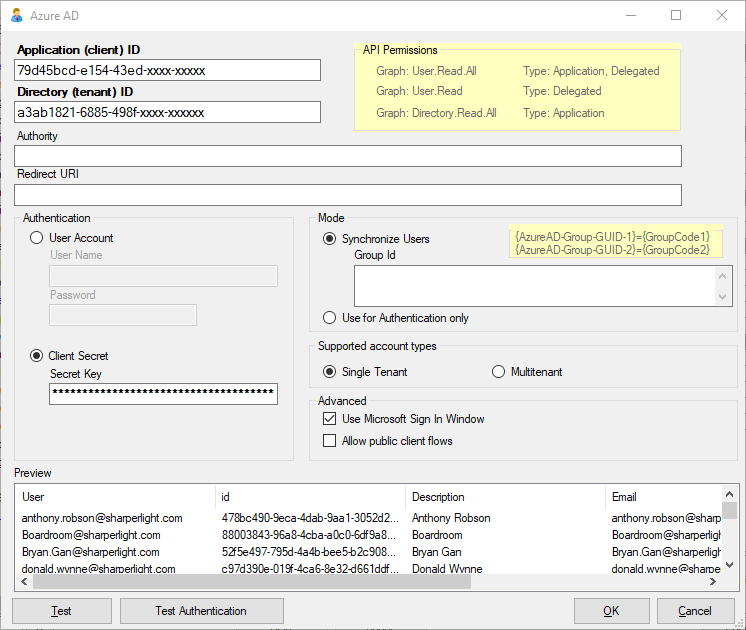Screen dimensions: 746x630
Task: Click the Secret Key password field
Action: coord(163,394)
